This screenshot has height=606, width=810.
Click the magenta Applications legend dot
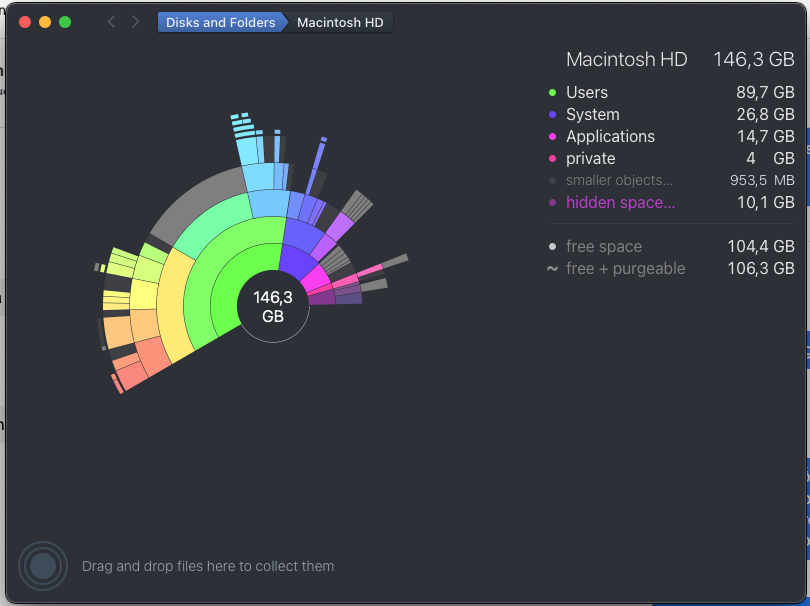tap(552, 136)
